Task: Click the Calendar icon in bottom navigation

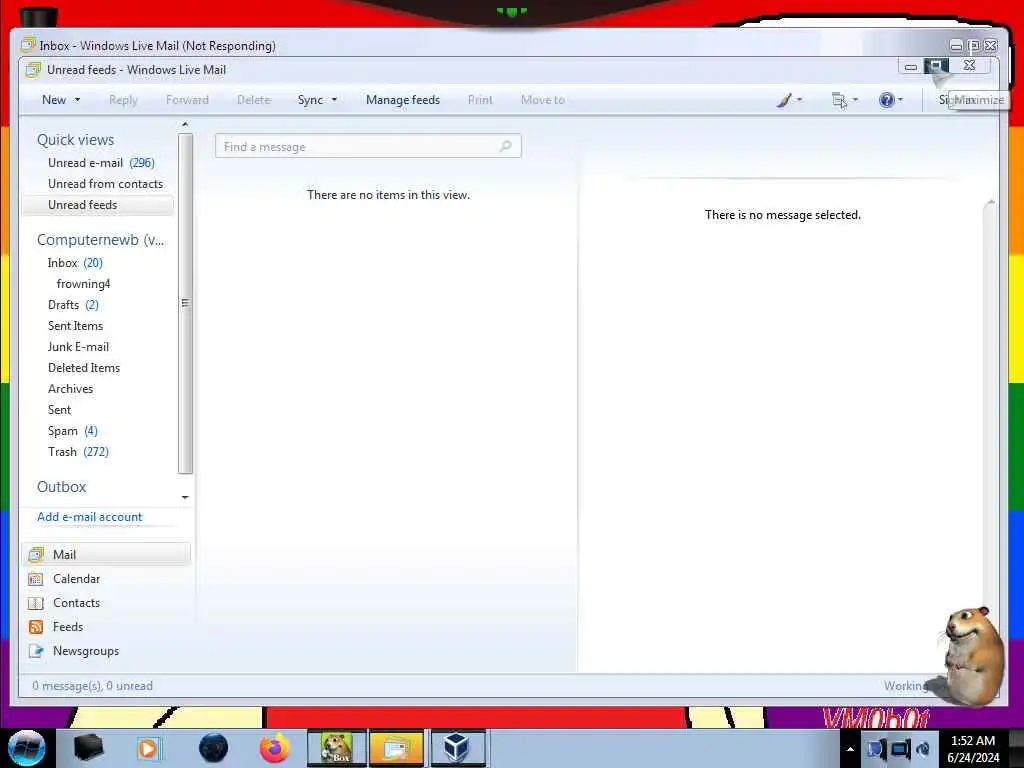Action: point(36,579)
